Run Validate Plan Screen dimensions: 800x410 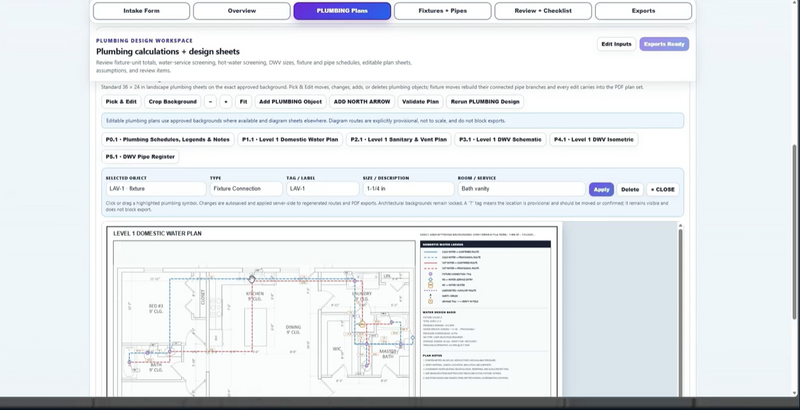click(x=420, y=101)
